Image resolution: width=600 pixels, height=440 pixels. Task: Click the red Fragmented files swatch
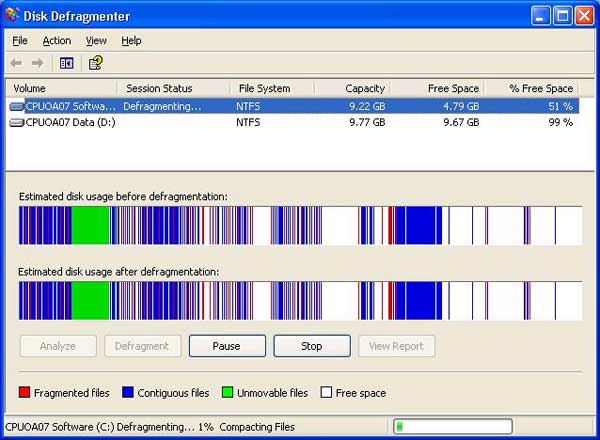tap(24, 392)
